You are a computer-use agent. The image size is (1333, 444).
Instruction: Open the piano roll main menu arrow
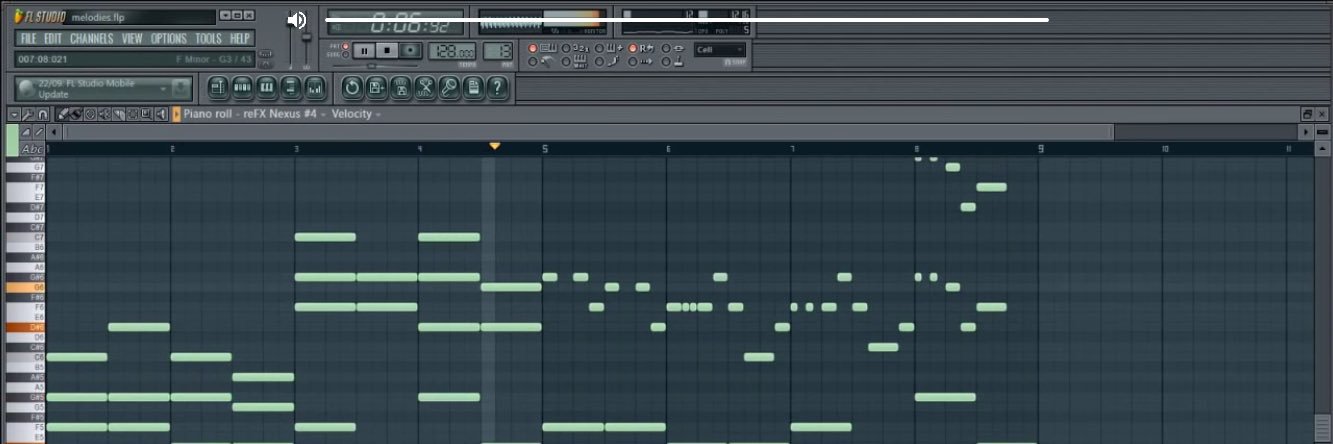14,114
